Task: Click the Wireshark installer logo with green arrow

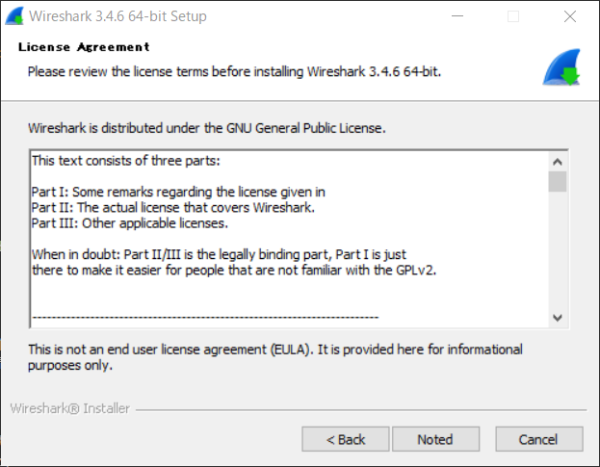Action: pyautogui.click(x=562, y=67)
